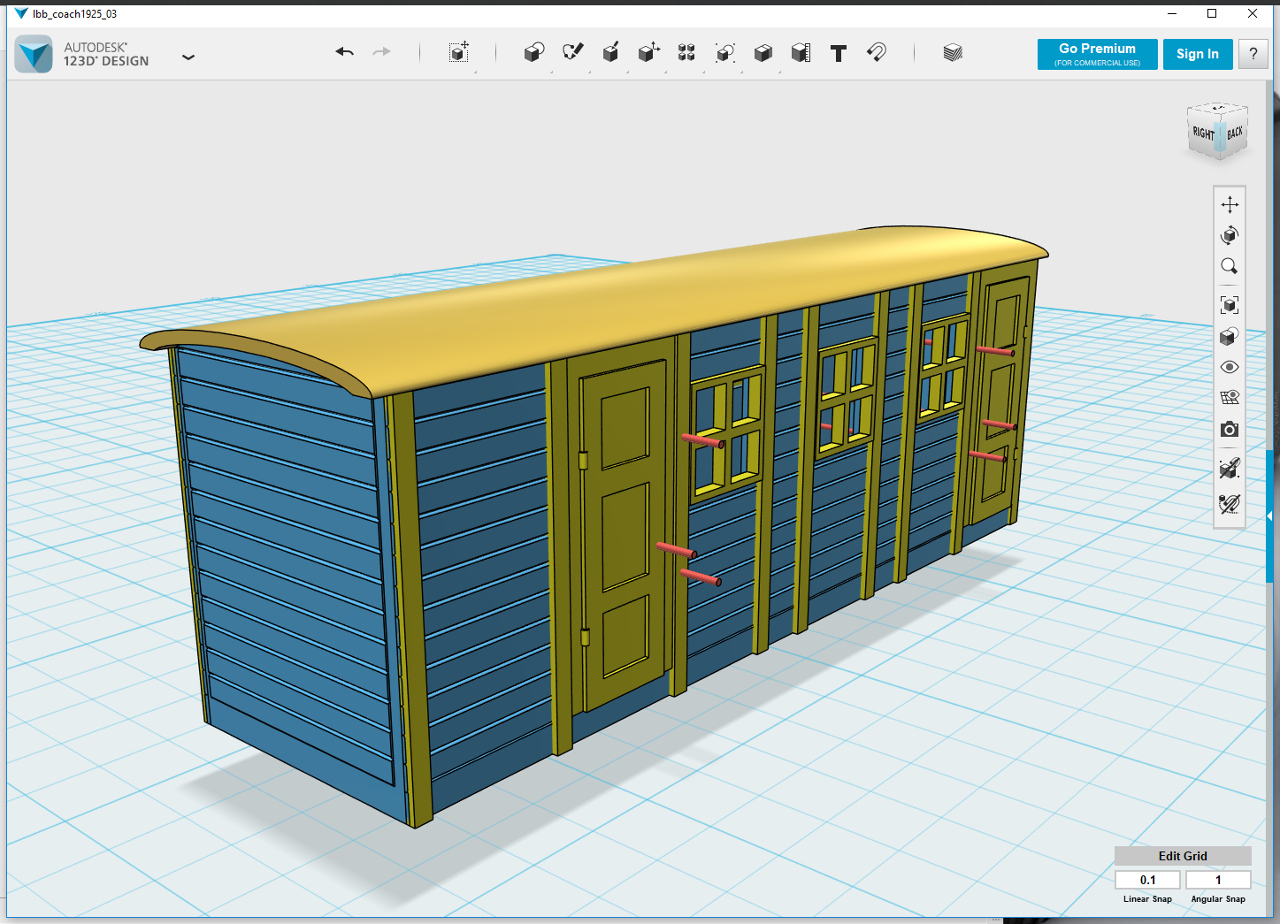The image size is (1280, 924).
Task: Expand the collapsed side panel arrow
Action: 1269,516
